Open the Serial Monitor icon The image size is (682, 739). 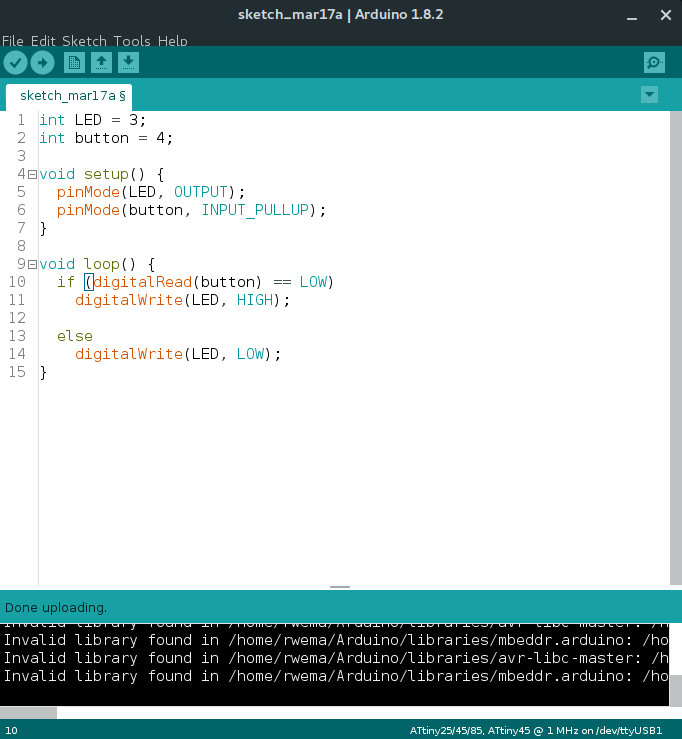(654, 62)
